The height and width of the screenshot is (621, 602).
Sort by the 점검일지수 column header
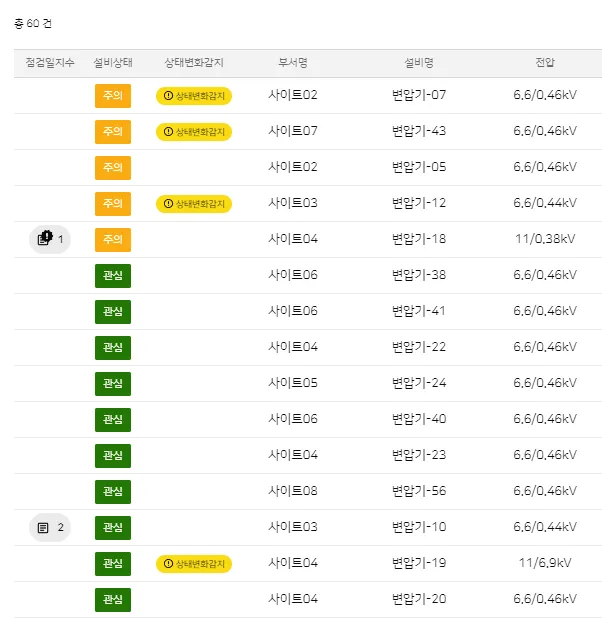(50, 63)
